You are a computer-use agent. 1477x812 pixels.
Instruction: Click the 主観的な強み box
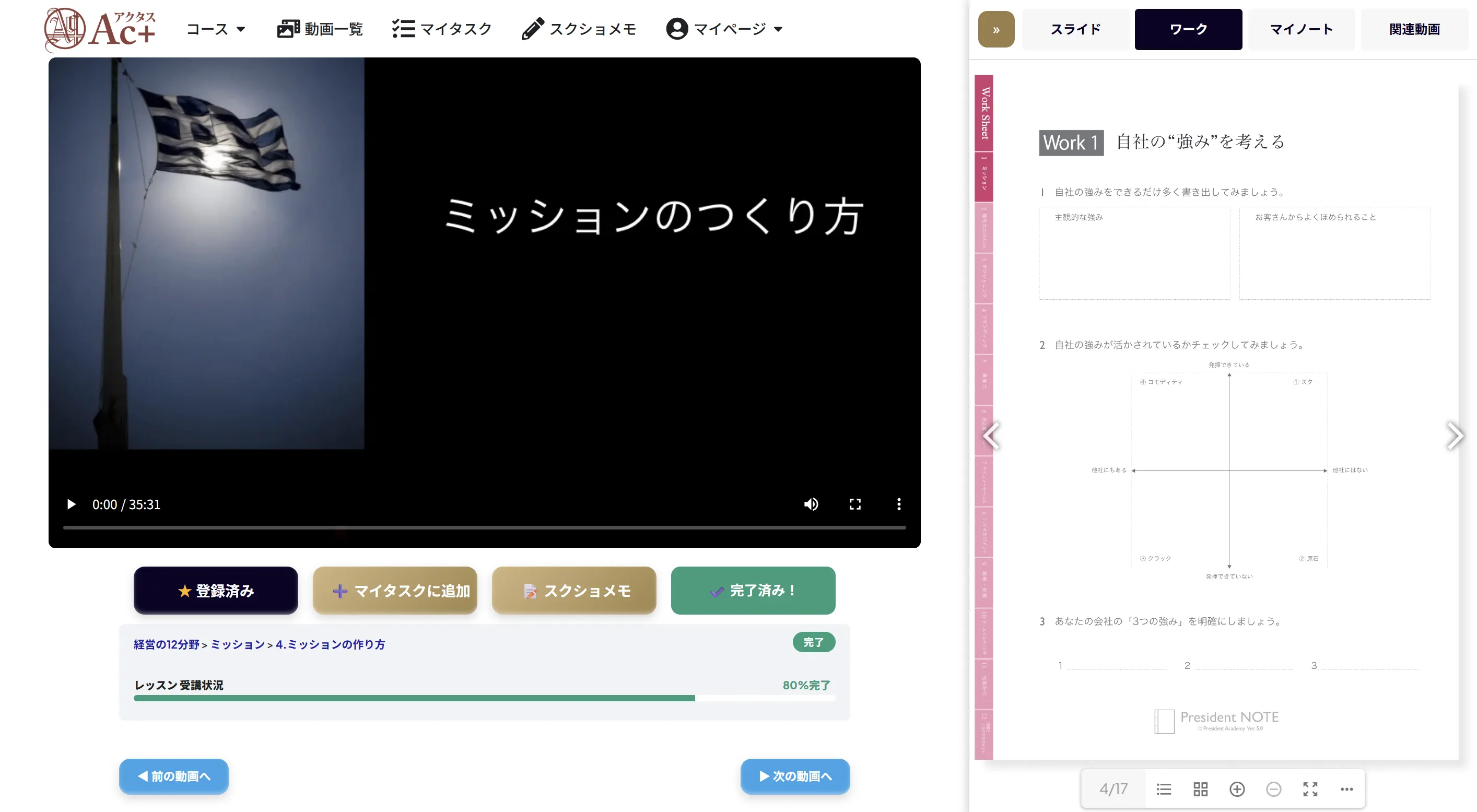[1134, 253]
